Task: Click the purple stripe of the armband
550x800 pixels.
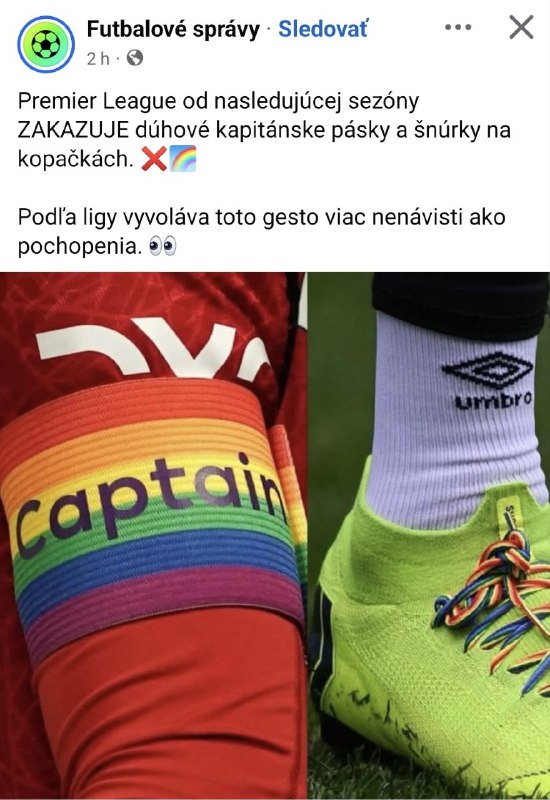Action: click(x=163, y=607)
